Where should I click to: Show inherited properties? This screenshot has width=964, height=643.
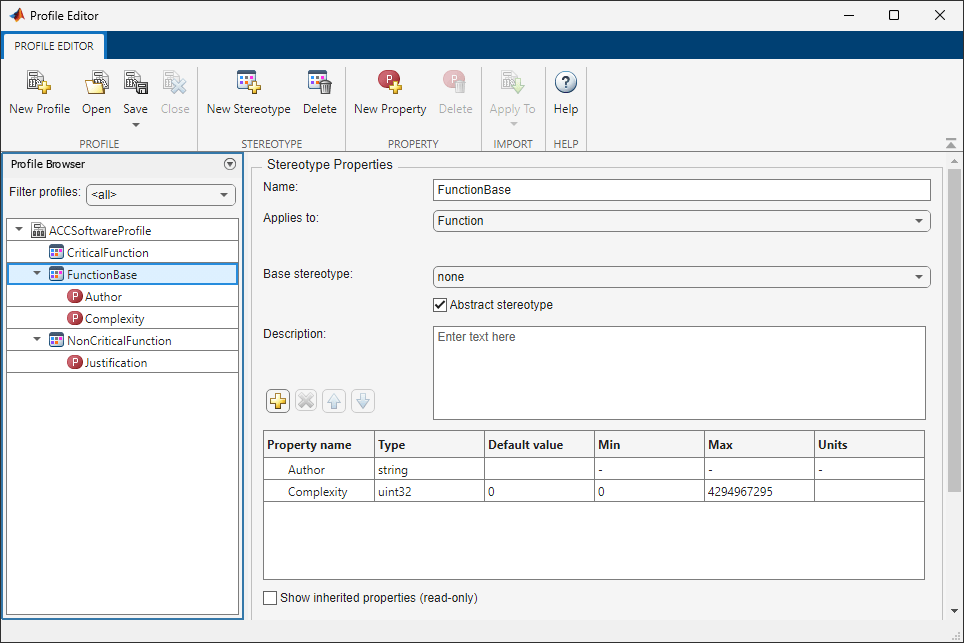(269, 597)
